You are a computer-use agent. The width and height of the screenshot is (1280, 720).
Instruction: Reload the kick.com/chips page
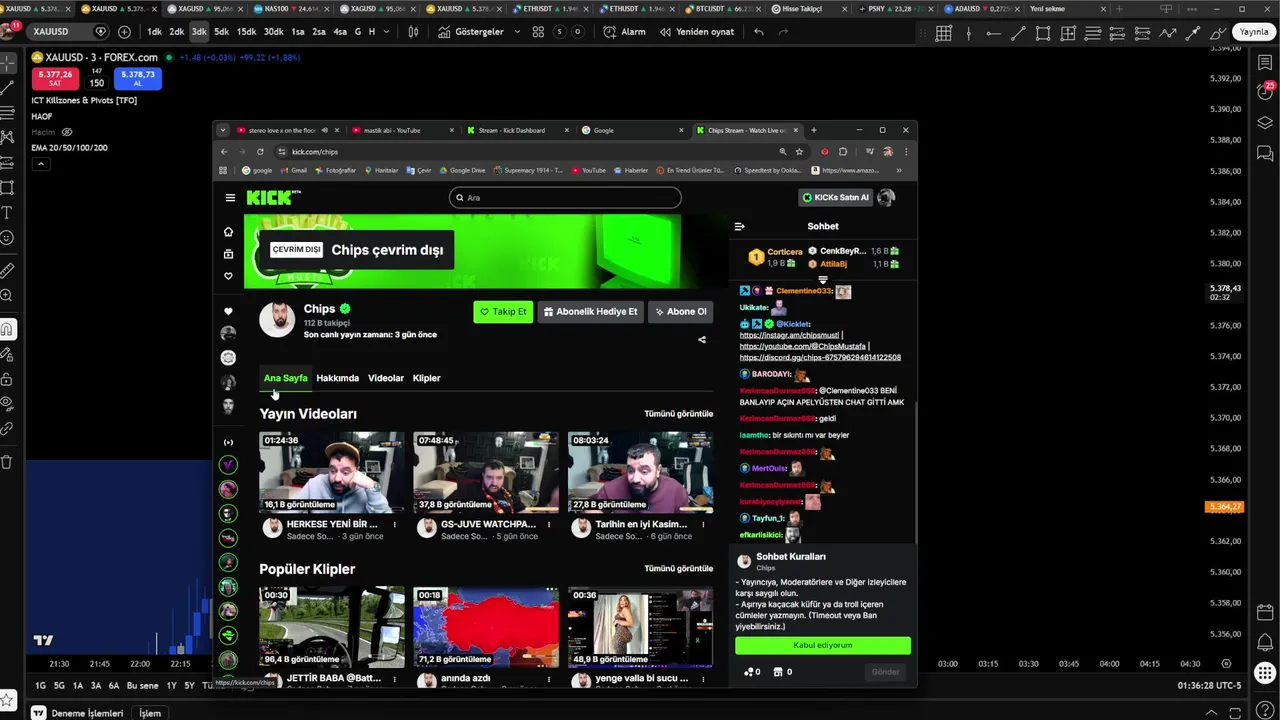(260, 152)
